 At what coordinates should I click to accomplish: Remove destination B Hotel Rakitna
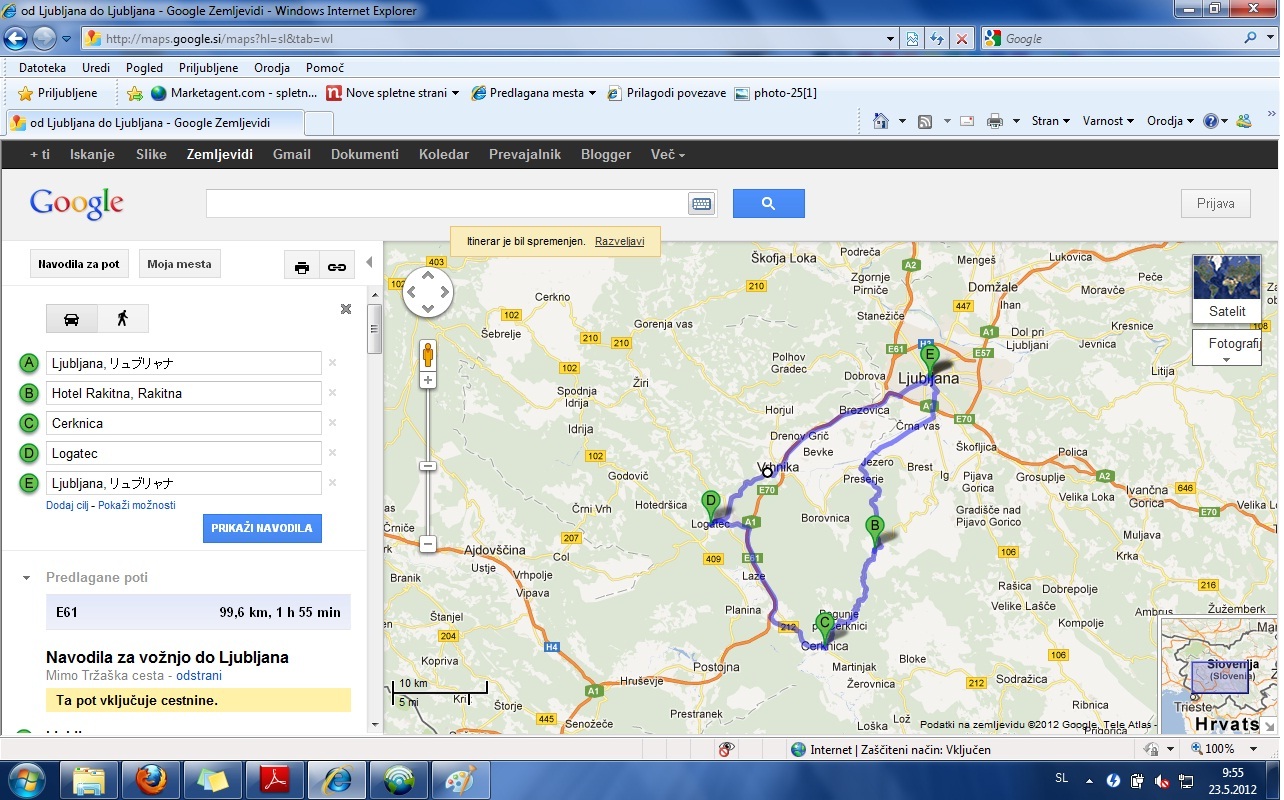[333, 393]
